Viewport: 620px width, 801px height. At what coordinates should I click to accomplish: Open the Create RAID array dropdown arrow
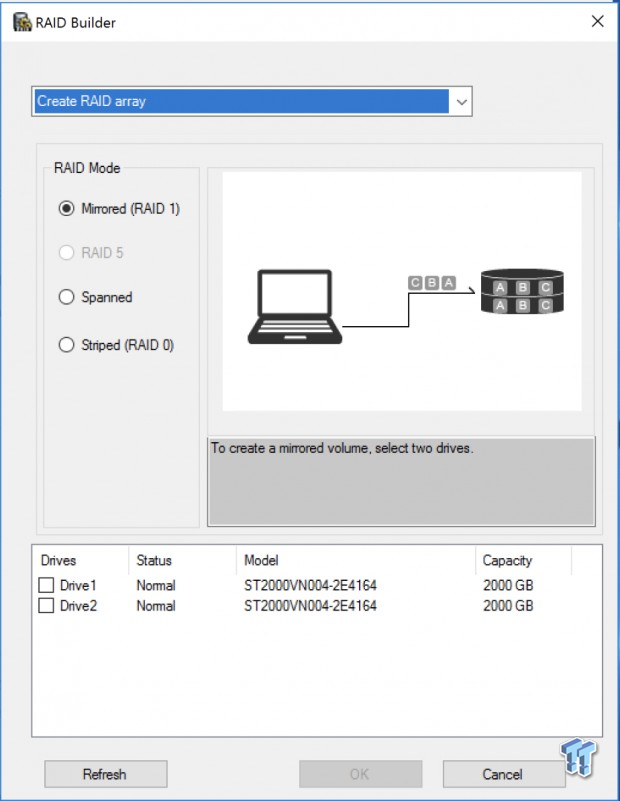point(461,102)
